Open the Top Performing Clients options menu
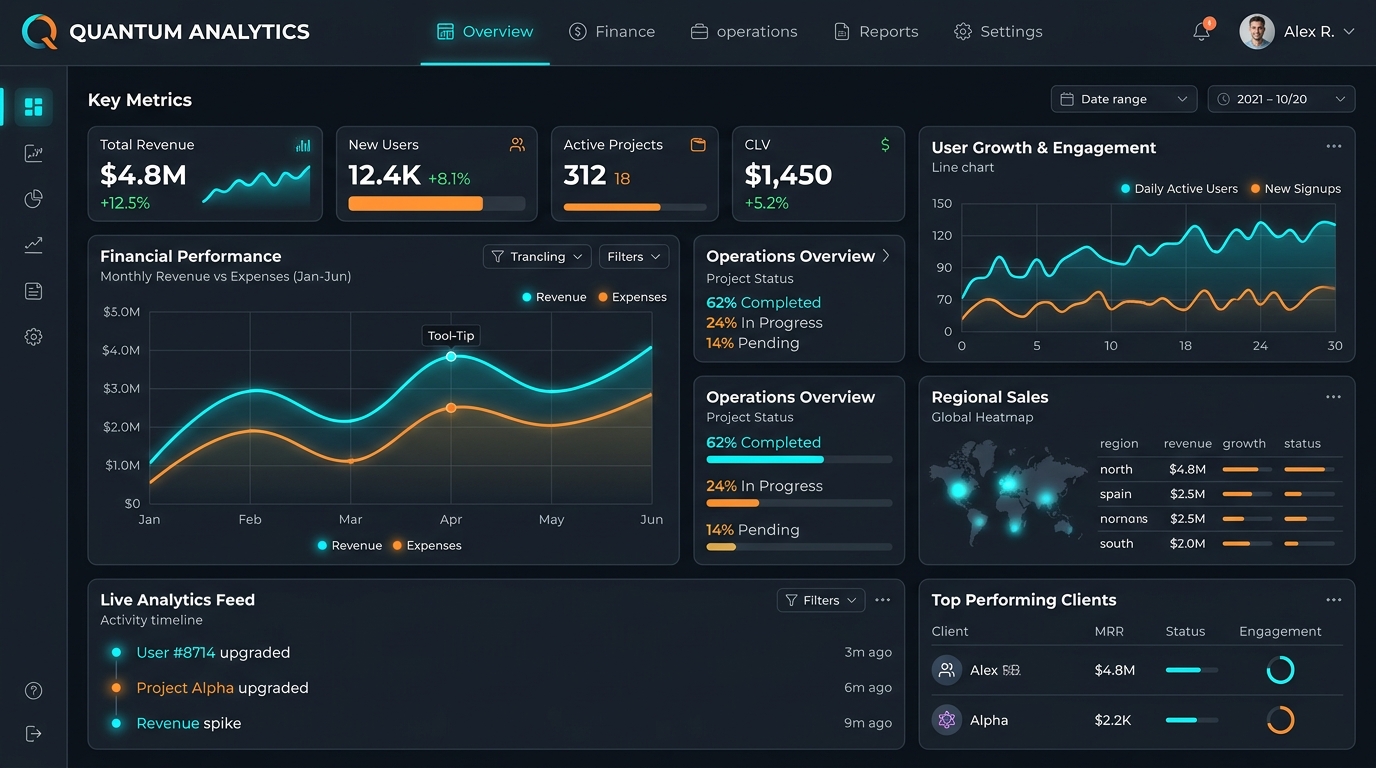Image resolution: width=1376 pixels, height=768 pixels. [x=1333, y=600]
